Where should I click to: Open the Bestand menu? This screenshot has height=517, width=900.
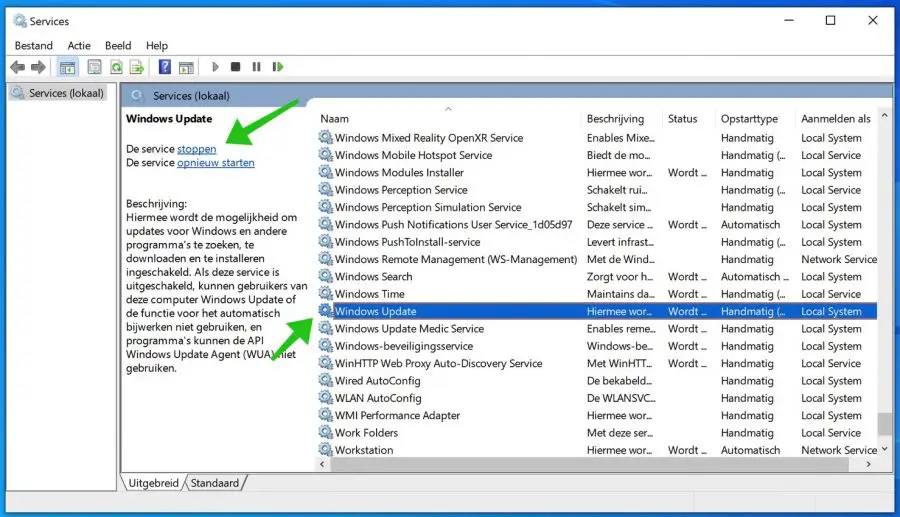pyautogui.click(x=33, y=45)
